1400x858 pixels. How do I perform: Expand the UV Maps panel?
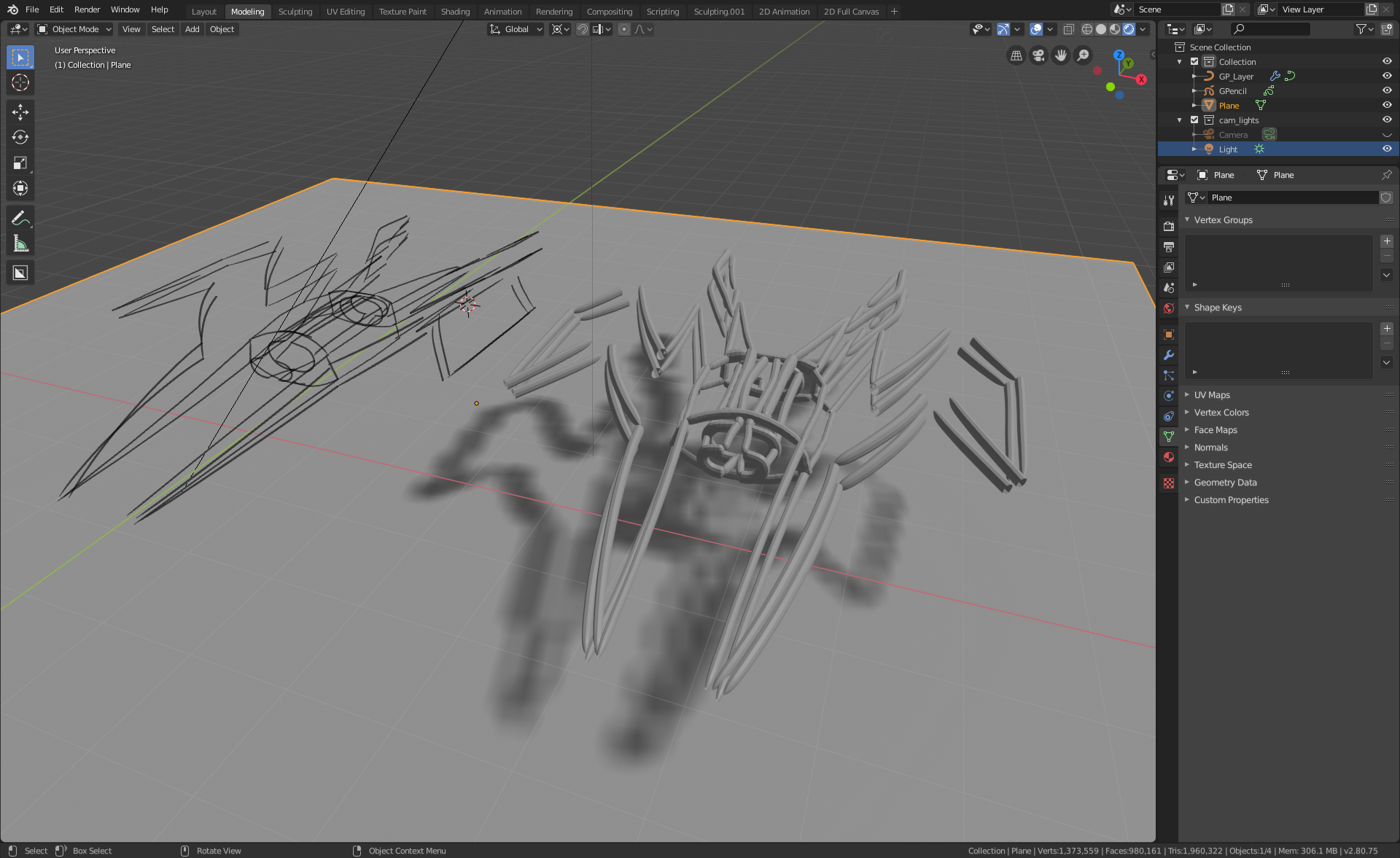pos(1212,394)
